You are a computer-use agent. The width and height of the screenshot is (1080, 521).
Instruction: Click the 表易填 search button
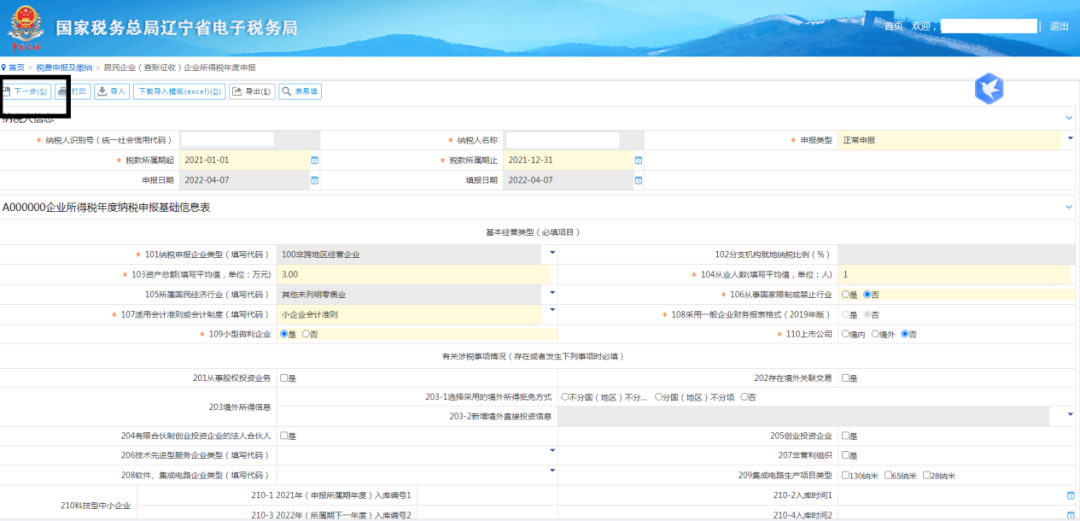coord(300,91)
